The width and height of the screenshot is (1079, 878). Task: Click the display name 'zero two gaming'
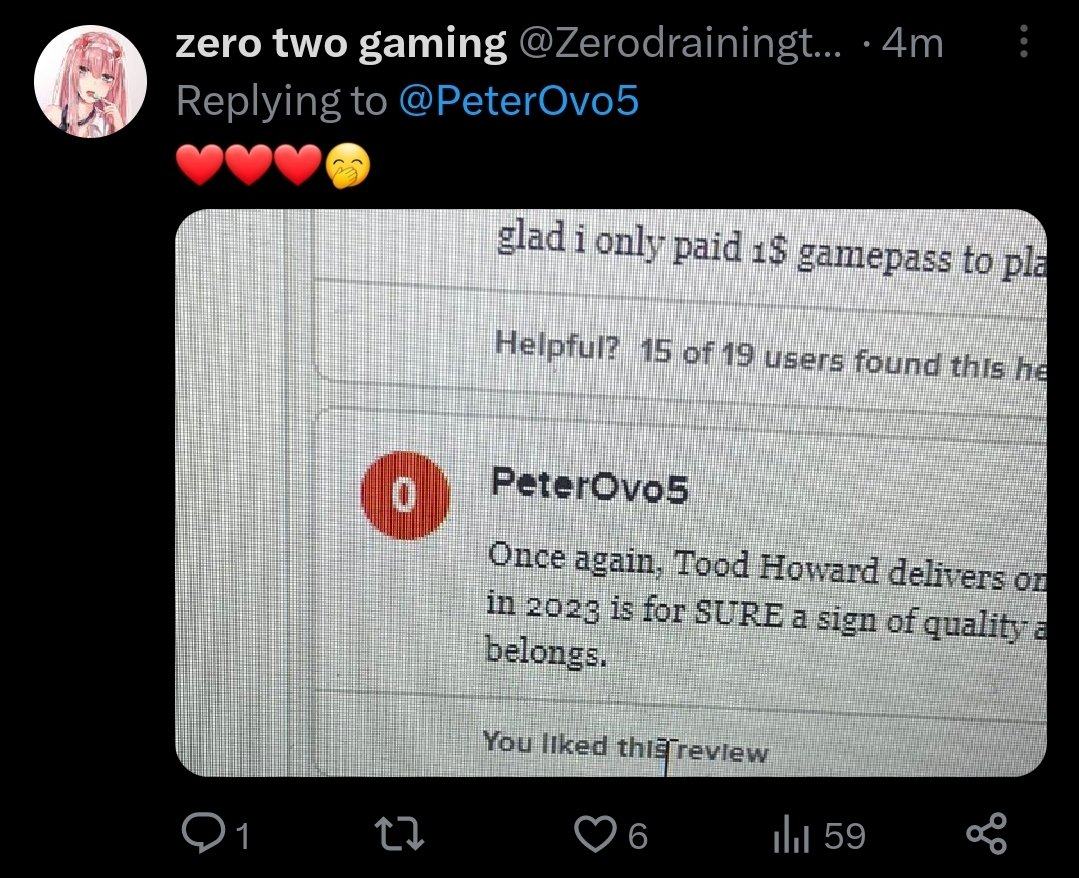pyautogui.click(x=341, y=43)
